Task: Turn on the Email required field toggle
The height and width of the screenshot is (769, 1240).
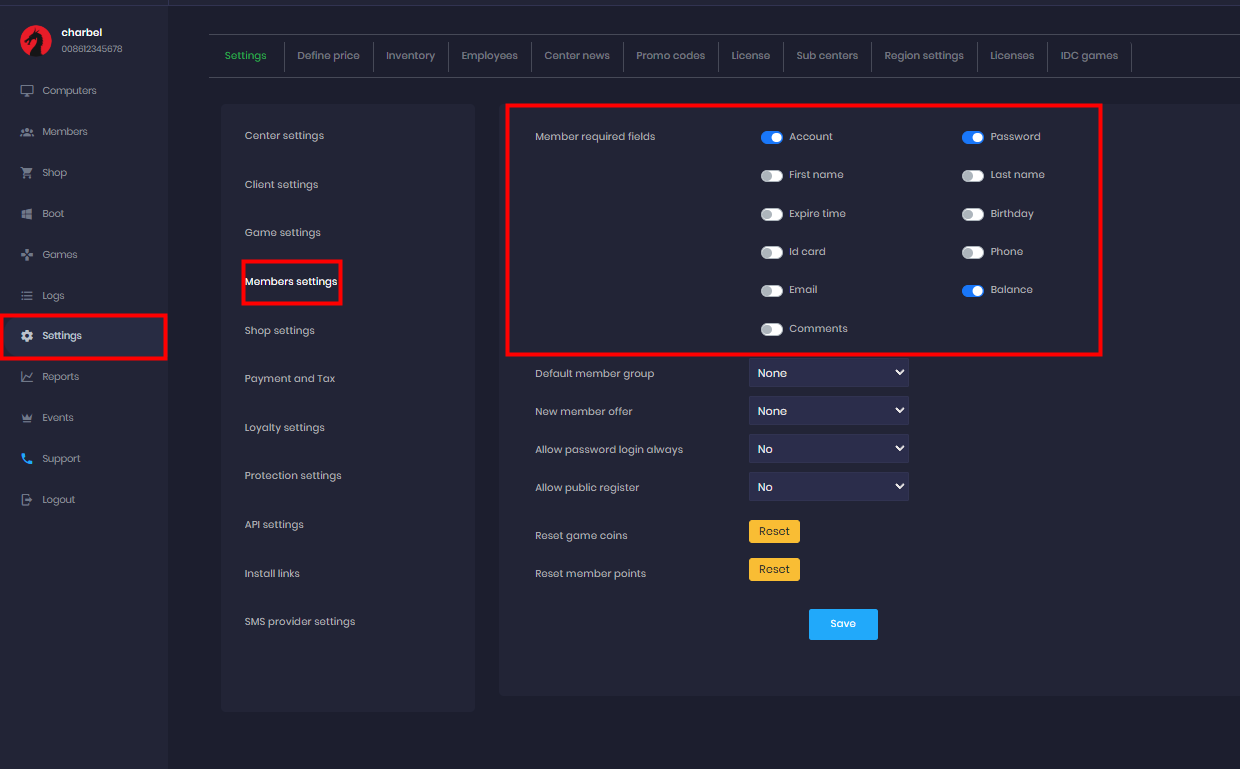Action: (771, 291)
